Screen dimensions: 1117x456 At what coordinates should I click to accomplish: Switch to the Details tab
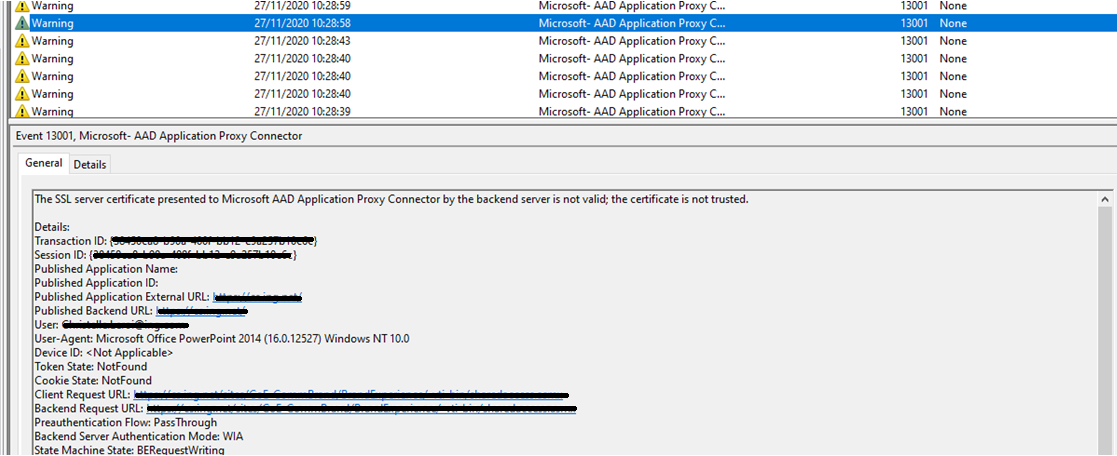click(90, 165)
